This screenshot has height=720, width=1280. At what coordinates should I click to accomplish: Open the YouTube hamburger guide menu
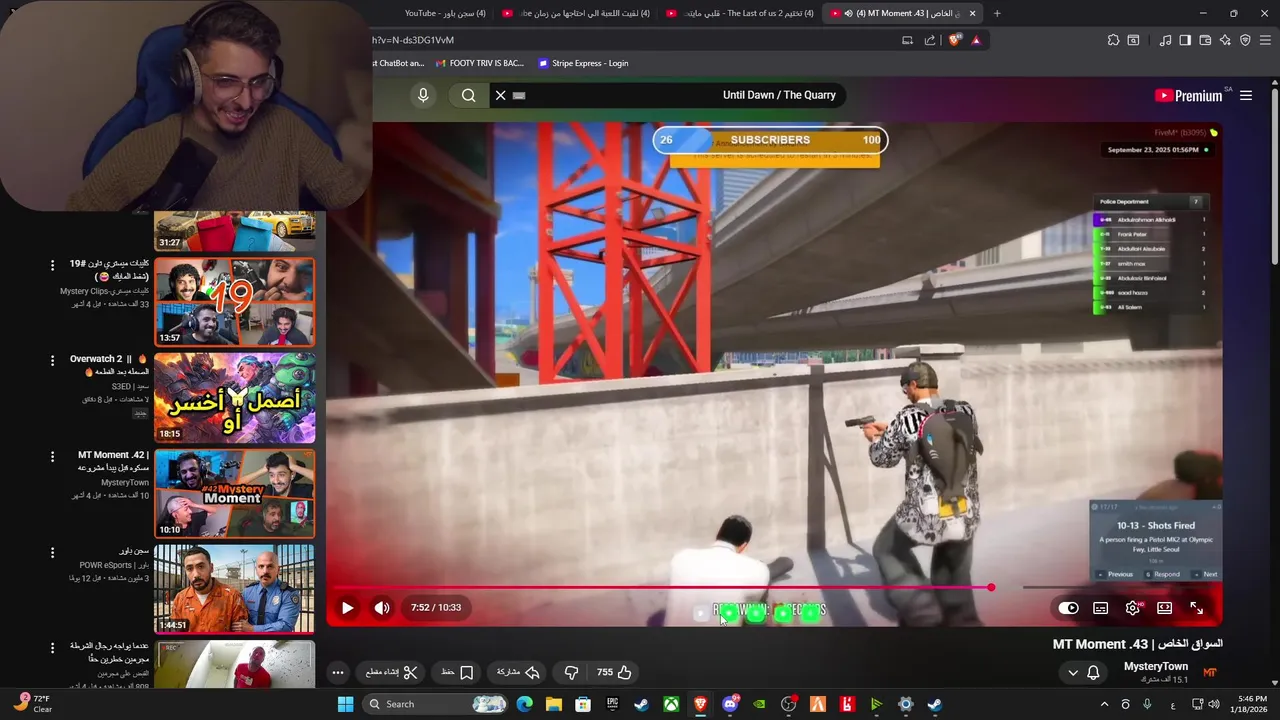[1246, 96]
